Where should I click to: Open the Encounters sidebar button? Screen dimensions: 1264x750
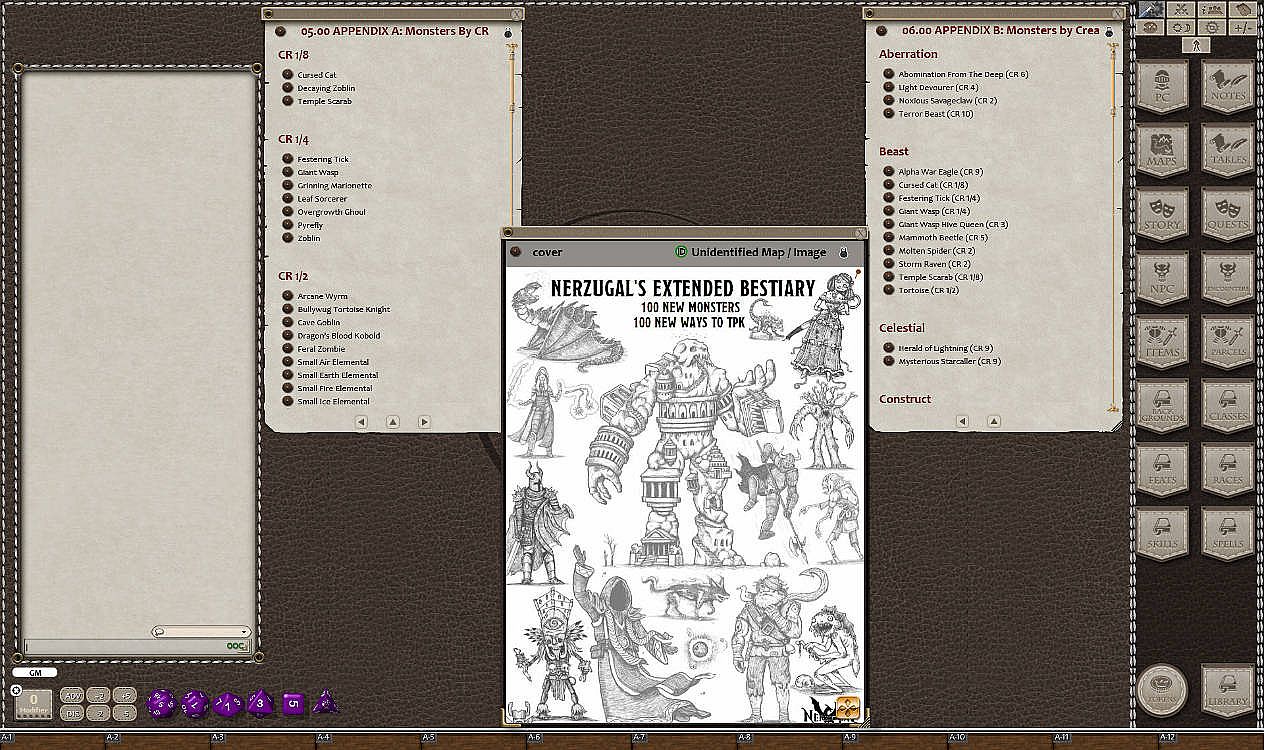click(1227, 279)
